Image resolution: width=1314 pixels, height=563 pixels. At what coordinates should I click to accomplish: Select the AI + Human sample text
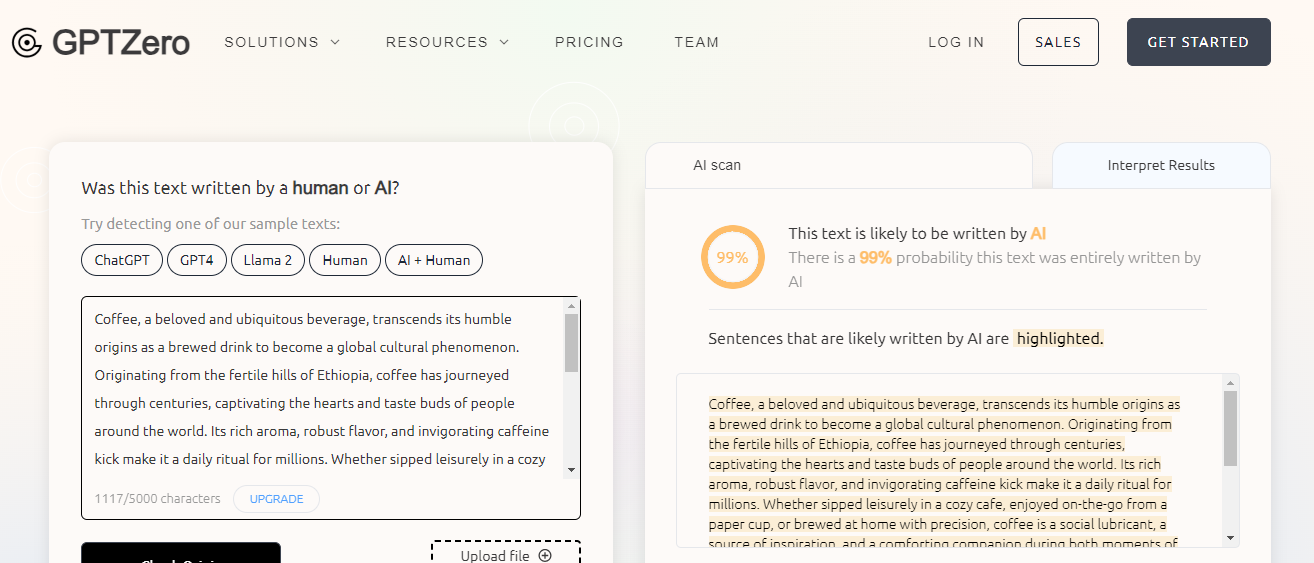coord(434,260)
